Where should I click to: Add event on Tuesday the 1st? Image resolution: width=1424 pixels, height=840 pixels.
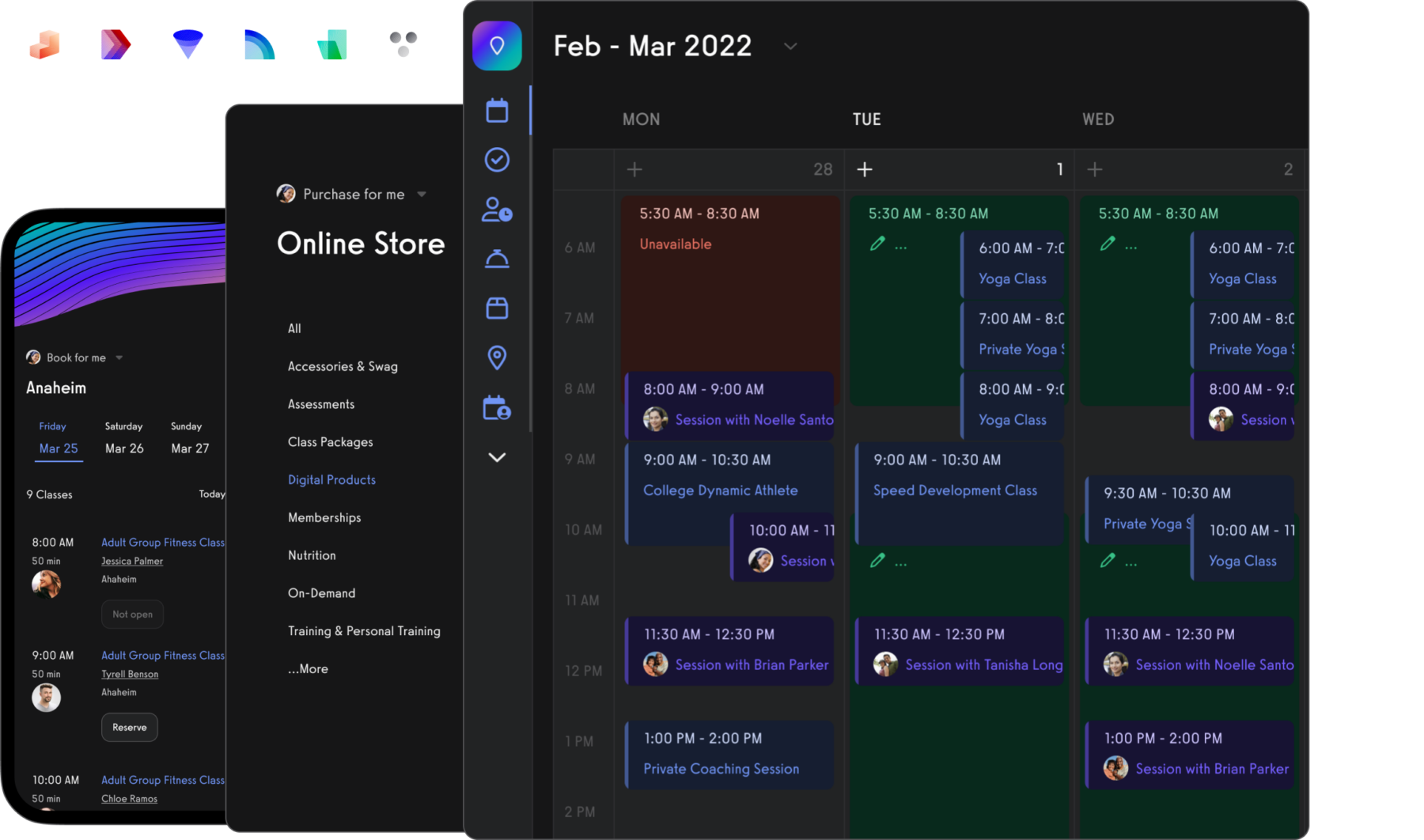pos(865,169)
